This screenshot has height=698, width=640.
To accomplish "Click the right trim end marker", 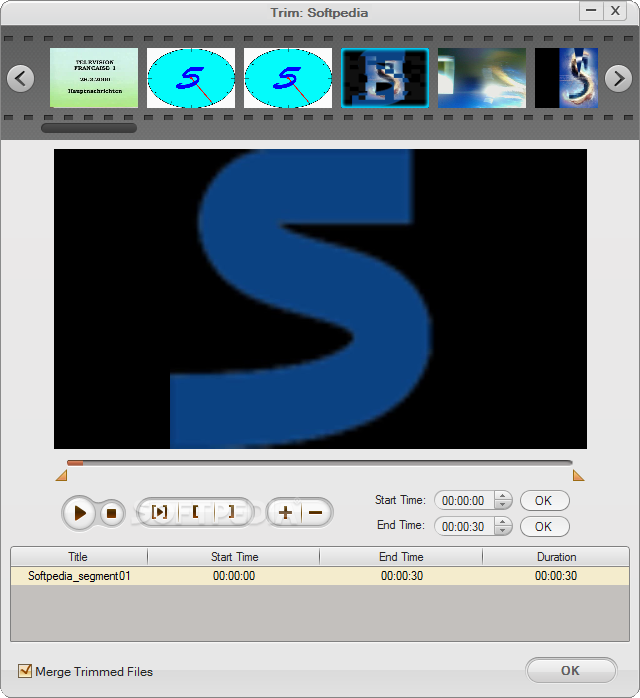I will tap(578, 475).
